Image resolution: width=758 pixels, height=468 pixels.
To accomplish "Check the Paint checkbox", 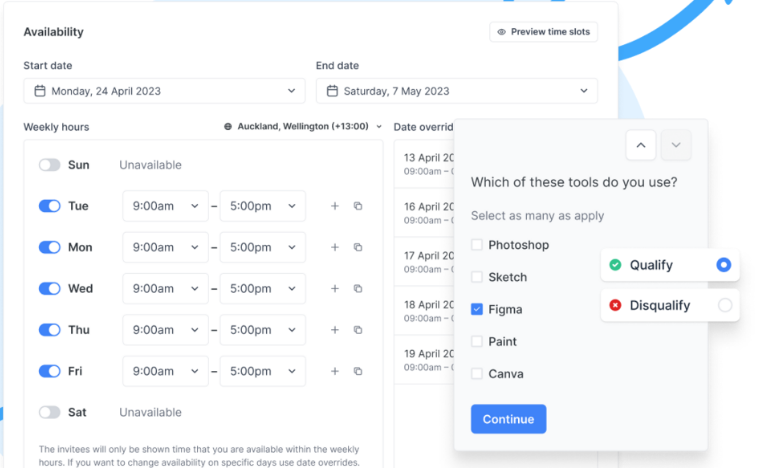I will coord(477,341).
